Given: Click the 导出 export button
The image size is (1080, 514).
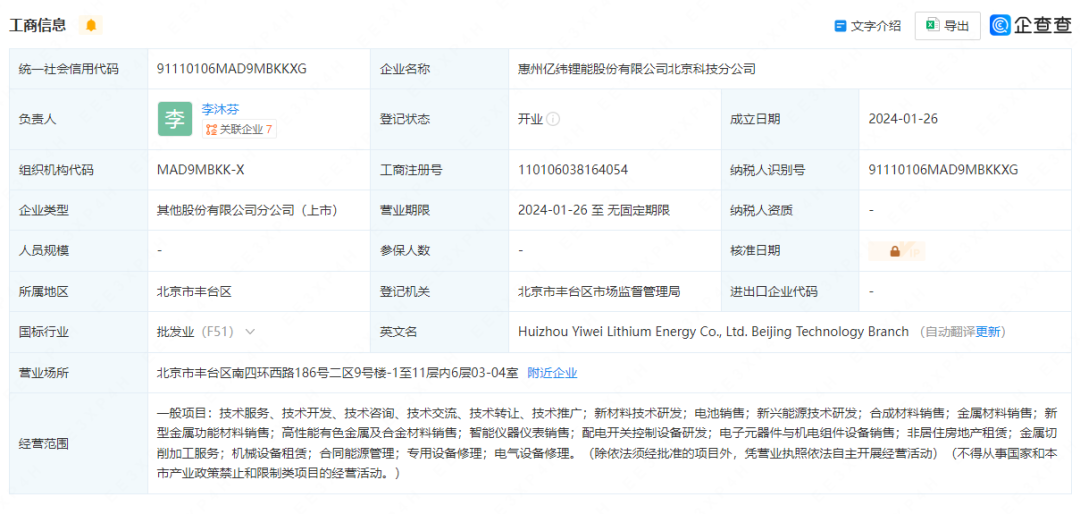Looking at the screenshot, I should pos(947,26).
